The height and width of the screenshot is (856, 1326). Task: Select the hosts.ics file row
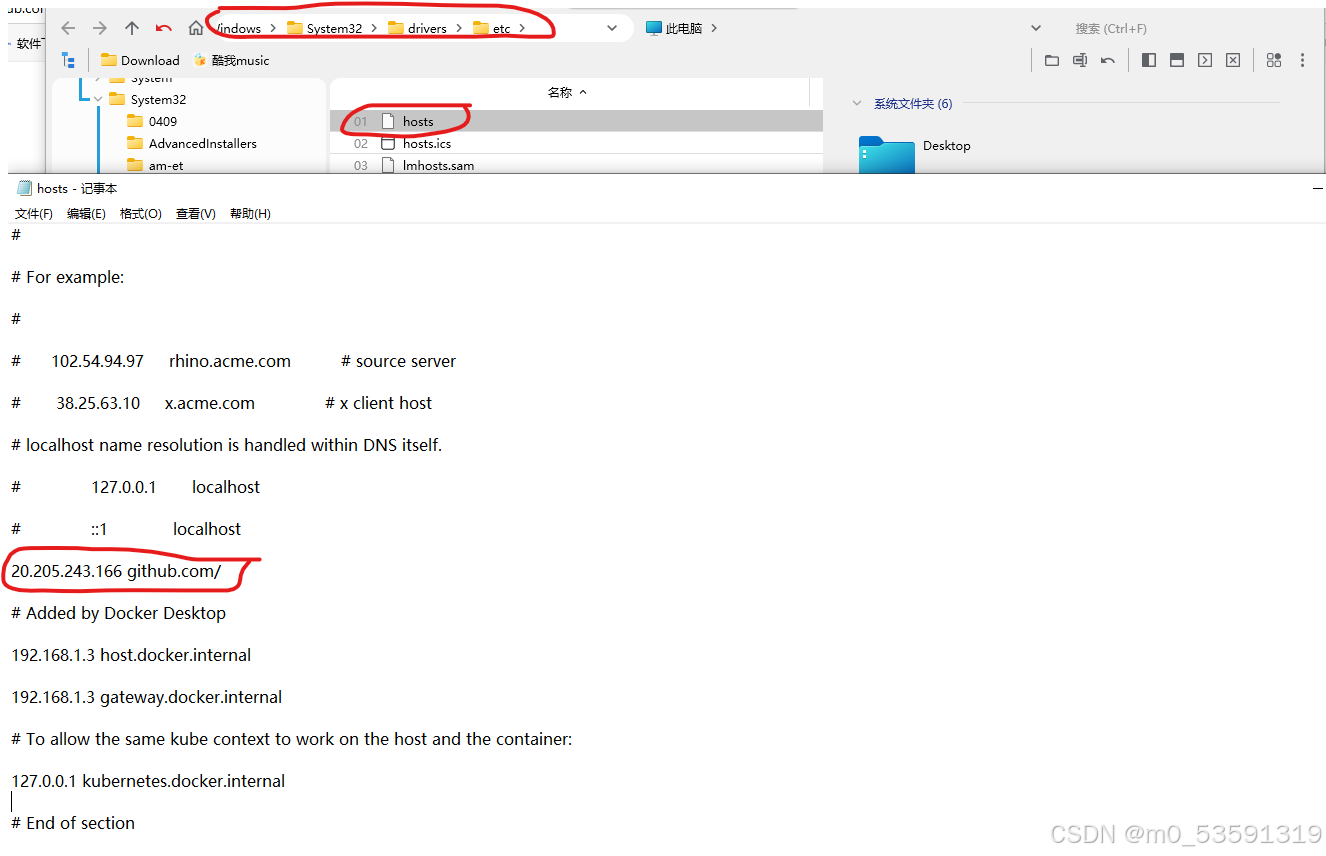pos(576,143)
